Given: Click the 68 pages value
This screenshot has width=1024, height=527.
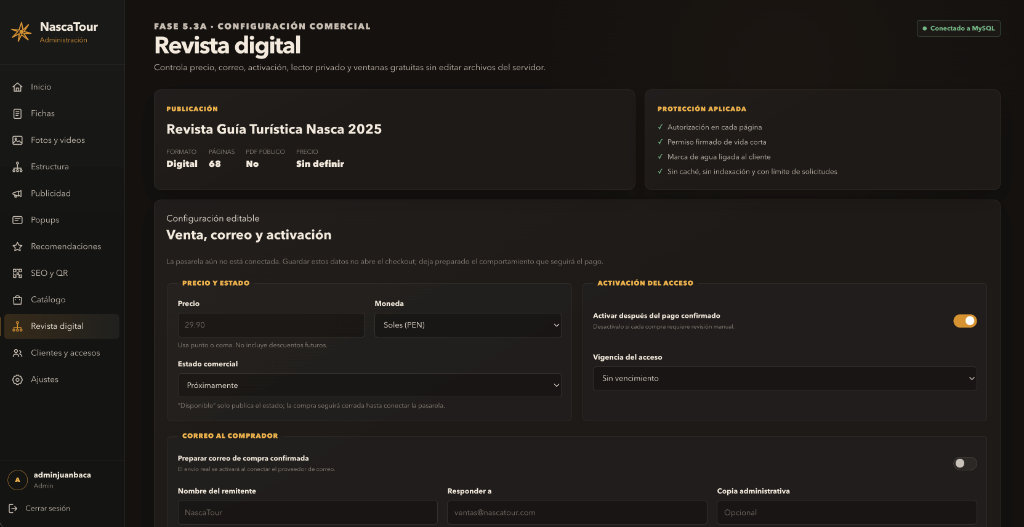Looking at the screenshot, I should 215,164.
